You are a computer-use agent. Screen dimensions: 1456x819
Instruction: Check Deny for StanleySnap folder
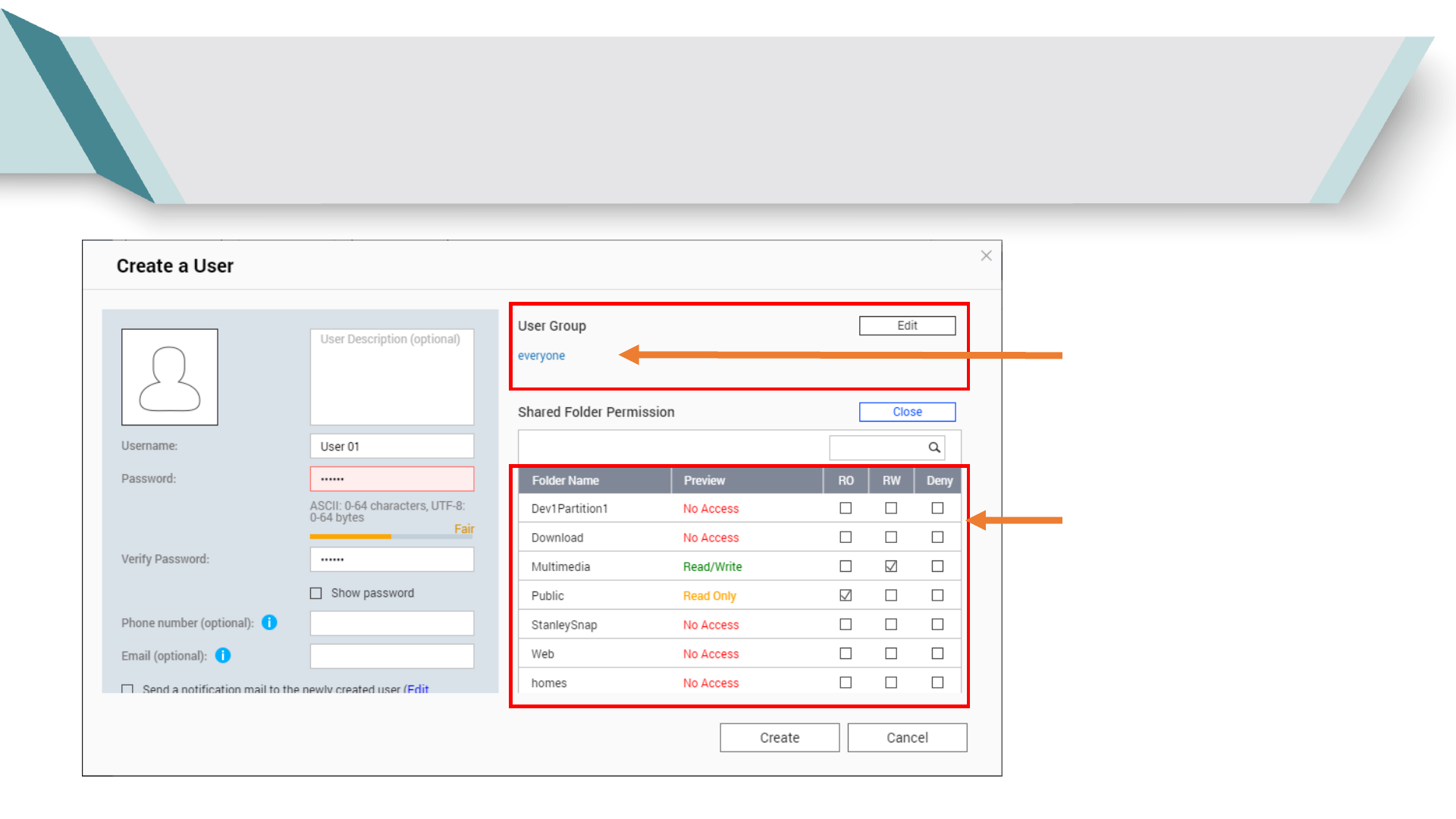(x=937, y=624)
